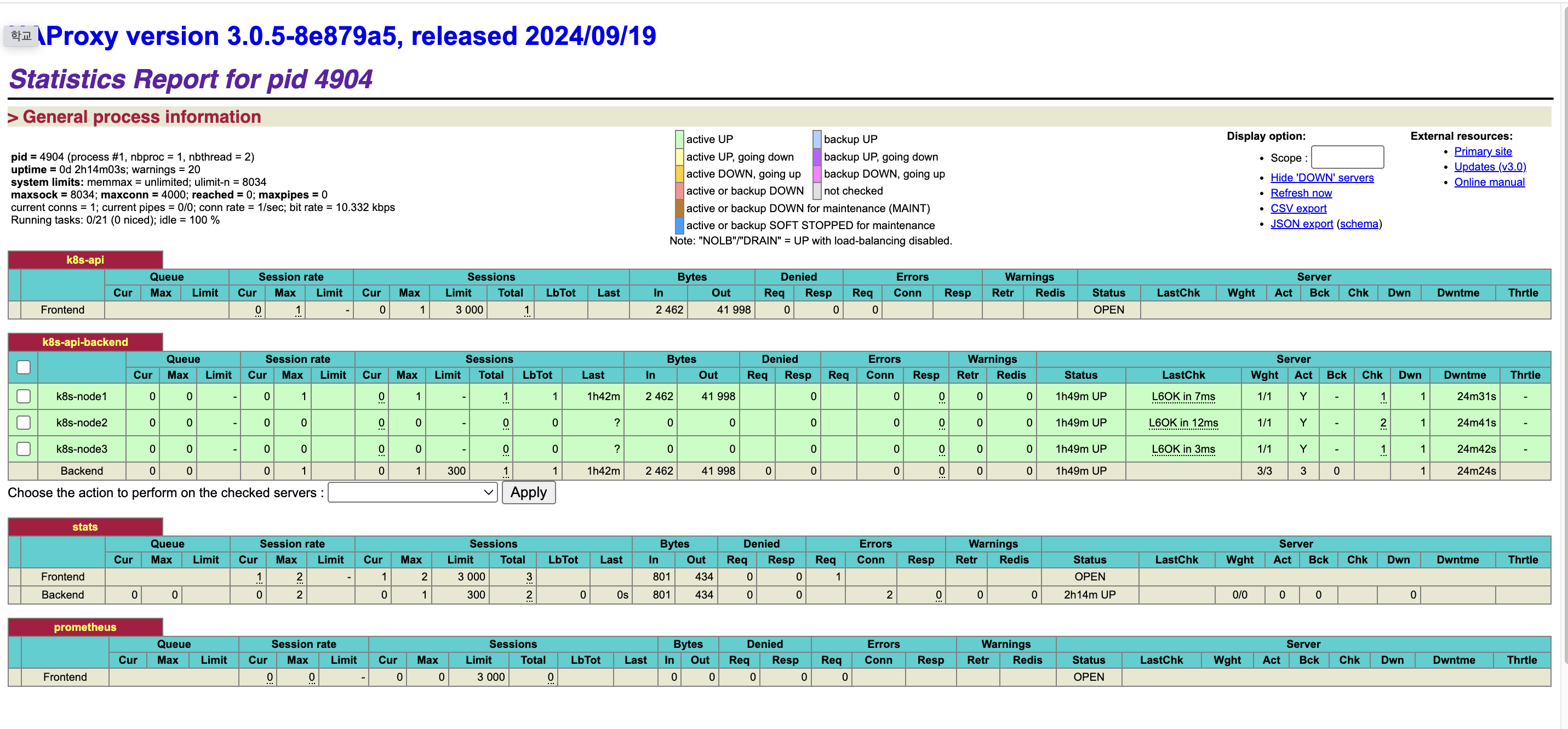Open the CSV export link
Viewport: 1568px width, 729px height.
click(1298, 208)
